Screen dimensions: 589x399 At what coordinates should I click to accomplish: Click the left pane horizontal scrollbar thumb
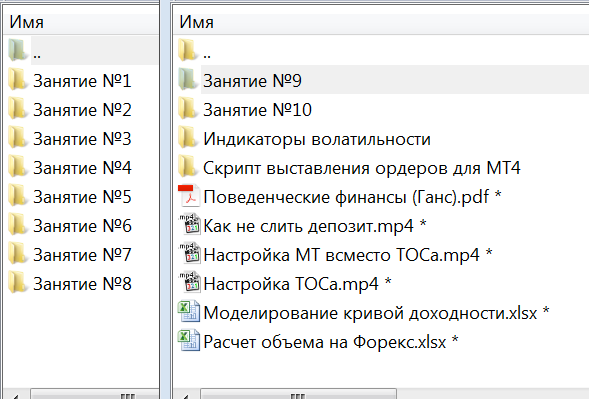[95, 394]
